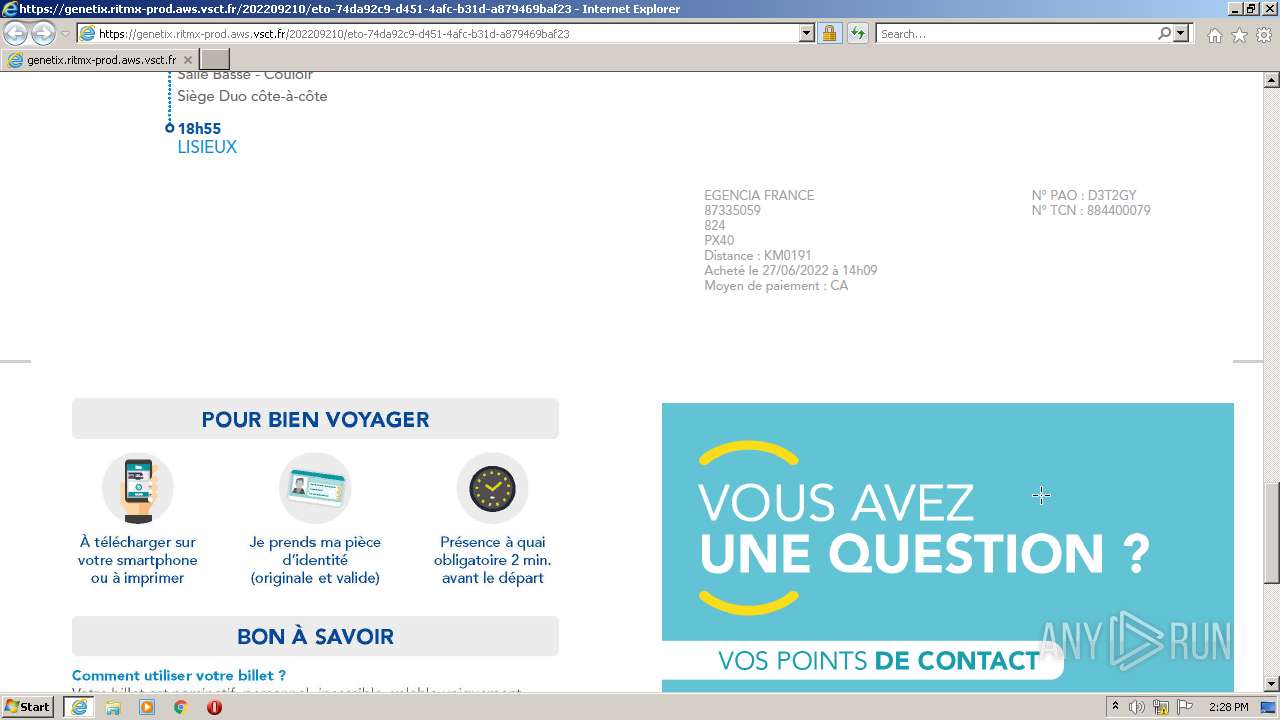Click the identity card icon
The height and width of the screenshot is (720, 1280).
[x=315, y=489]
